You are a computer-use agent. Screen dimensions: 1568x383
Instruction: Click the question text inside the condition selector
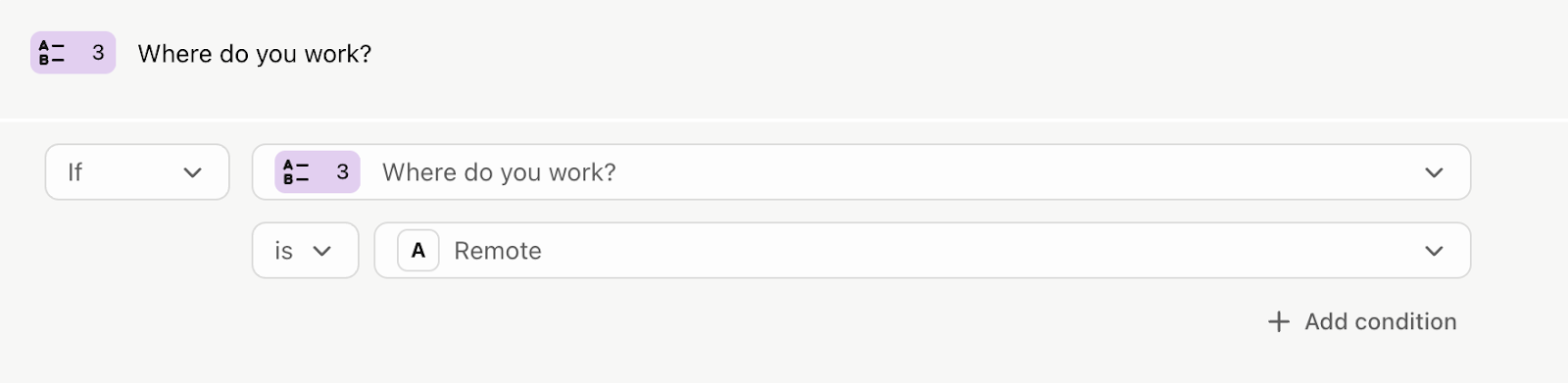point(499,172)
